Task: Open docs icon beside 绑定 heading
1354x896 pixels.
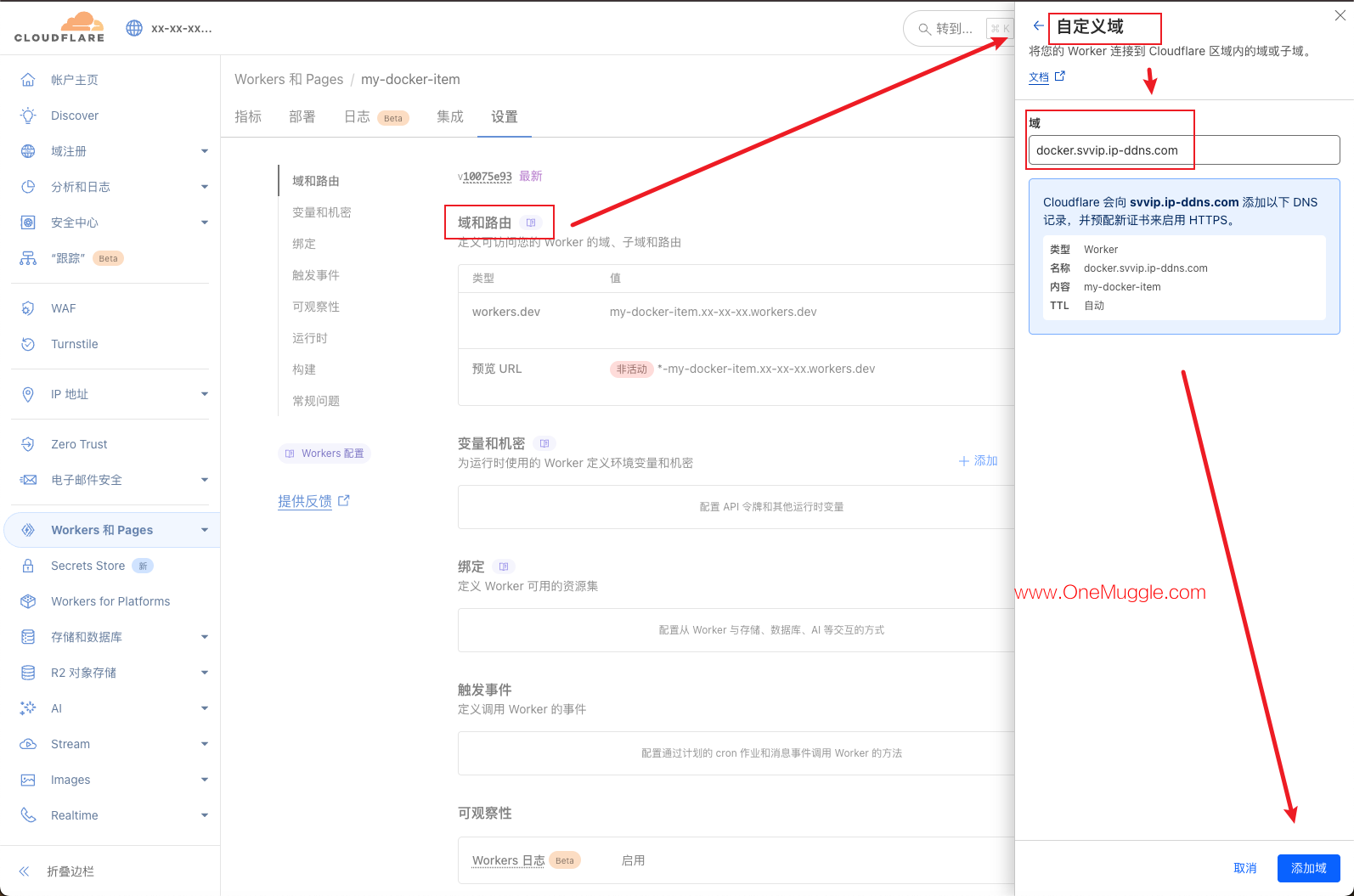Action: [x=504, y=566]
